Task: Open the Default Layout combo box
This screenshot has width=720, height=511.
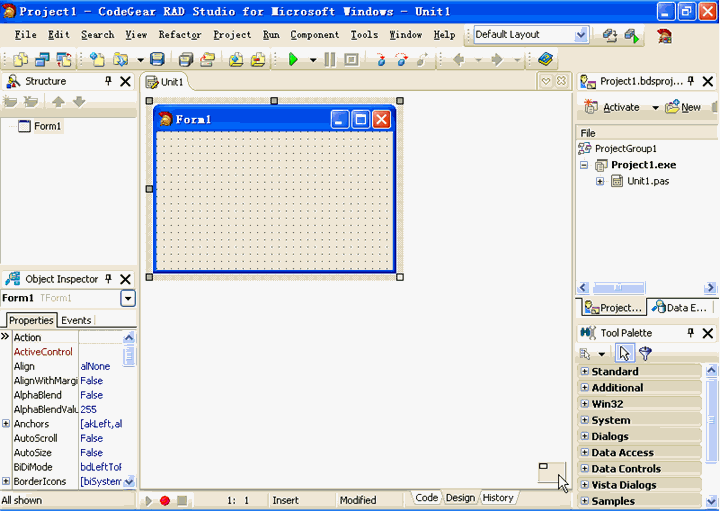Action: click(x=531, y=35)
